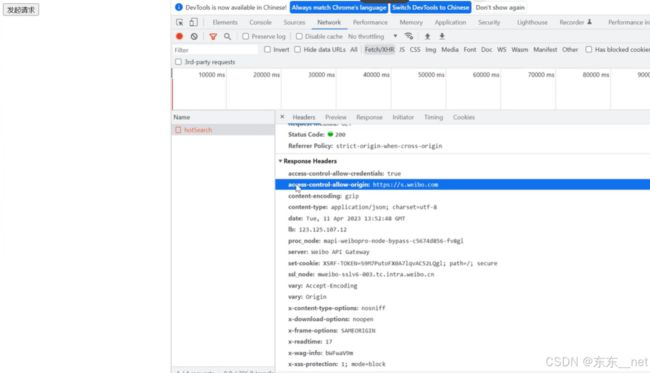This screenshot has width=650, height=373.
Task: Filter requests by JS type
Action: (x=402, y=49)
